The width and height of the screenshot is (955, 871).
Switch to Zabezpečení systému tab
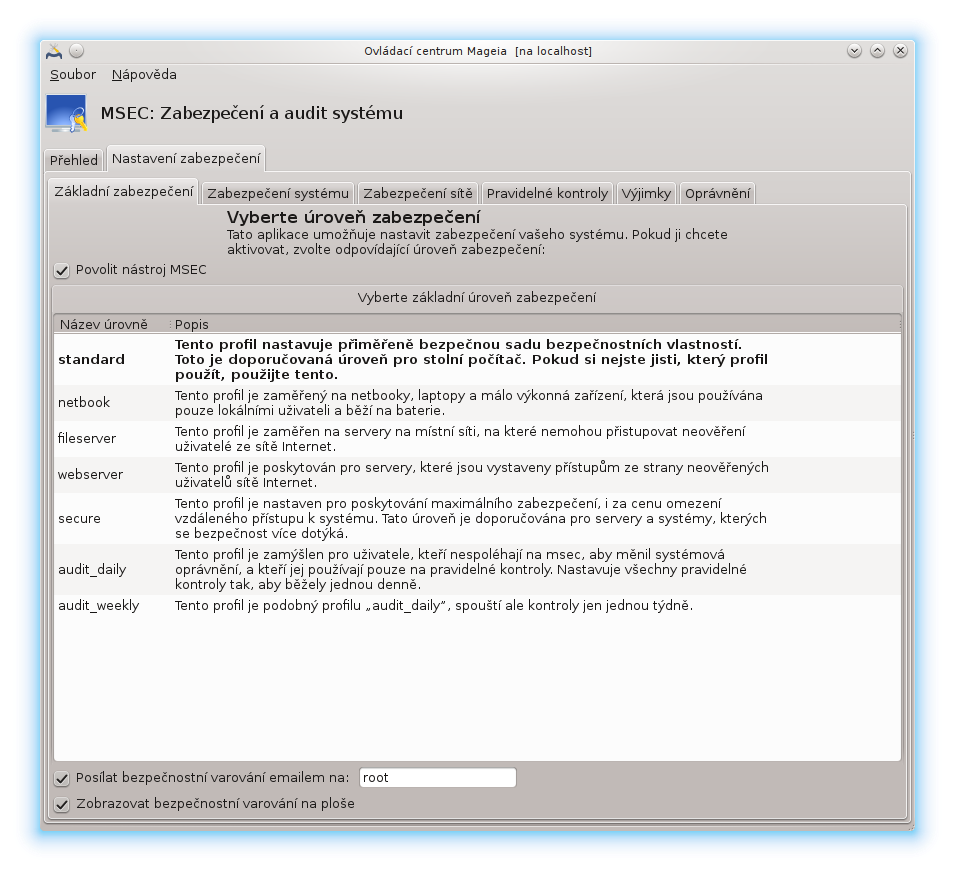point(278,193)
